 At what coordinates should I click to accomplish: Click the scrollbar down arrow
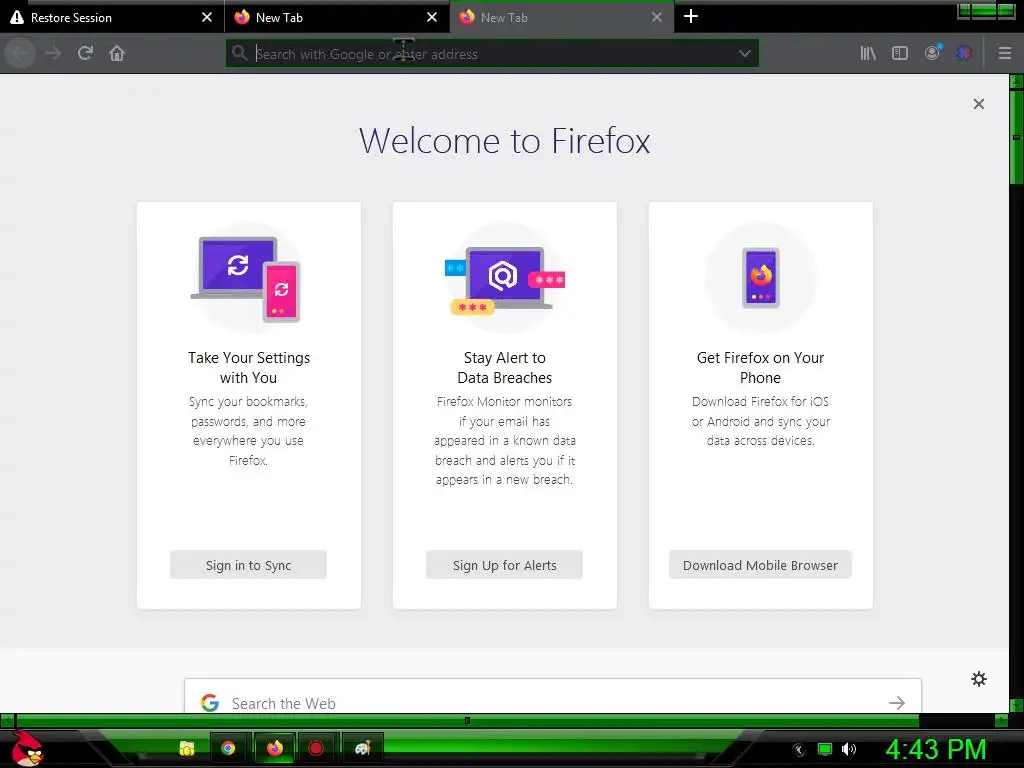[x=1016, y=705]
